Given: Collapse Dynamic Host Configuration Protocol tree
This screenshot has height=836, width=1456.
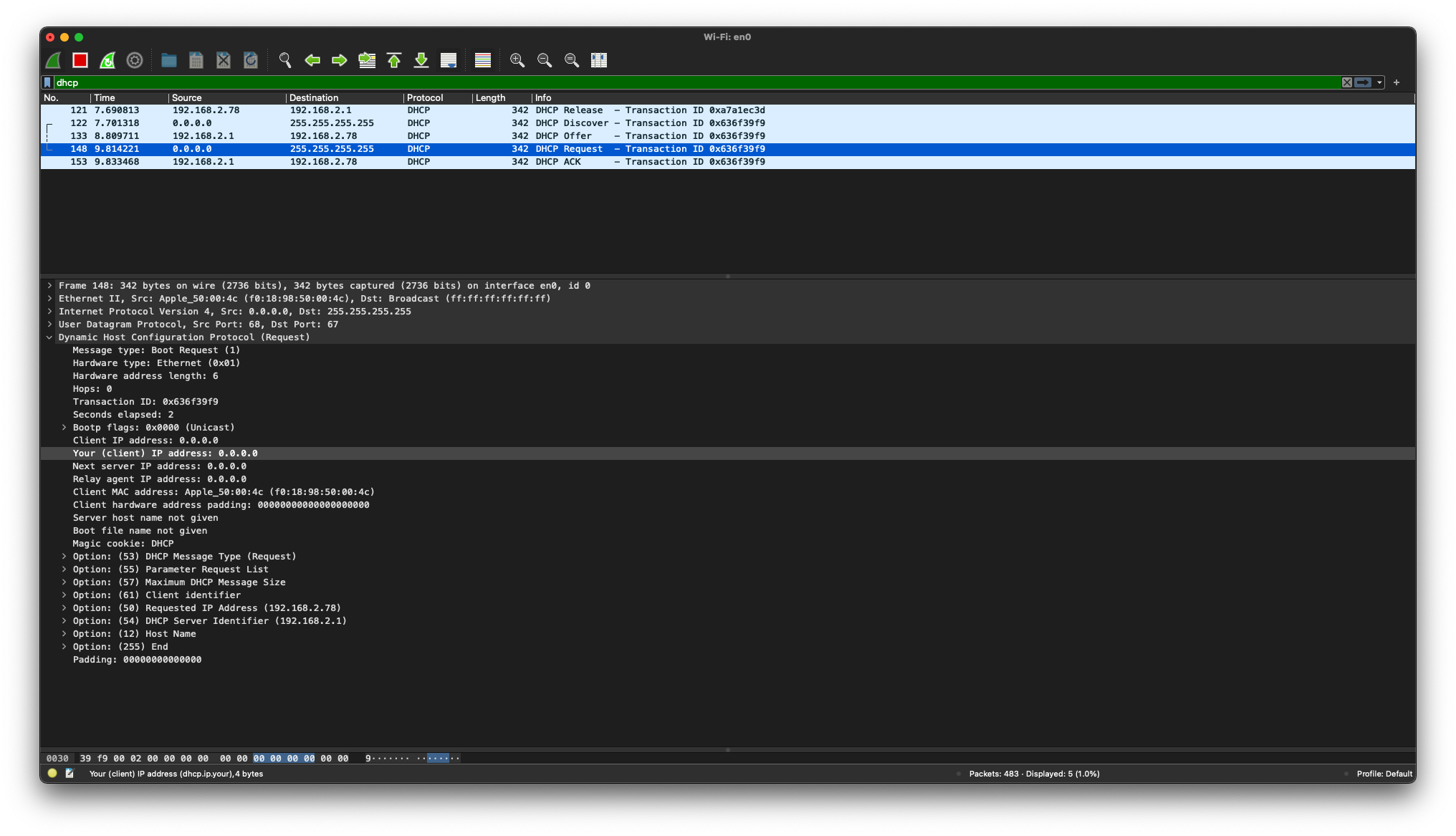Looking at the screenshot, I should [49, 337].
